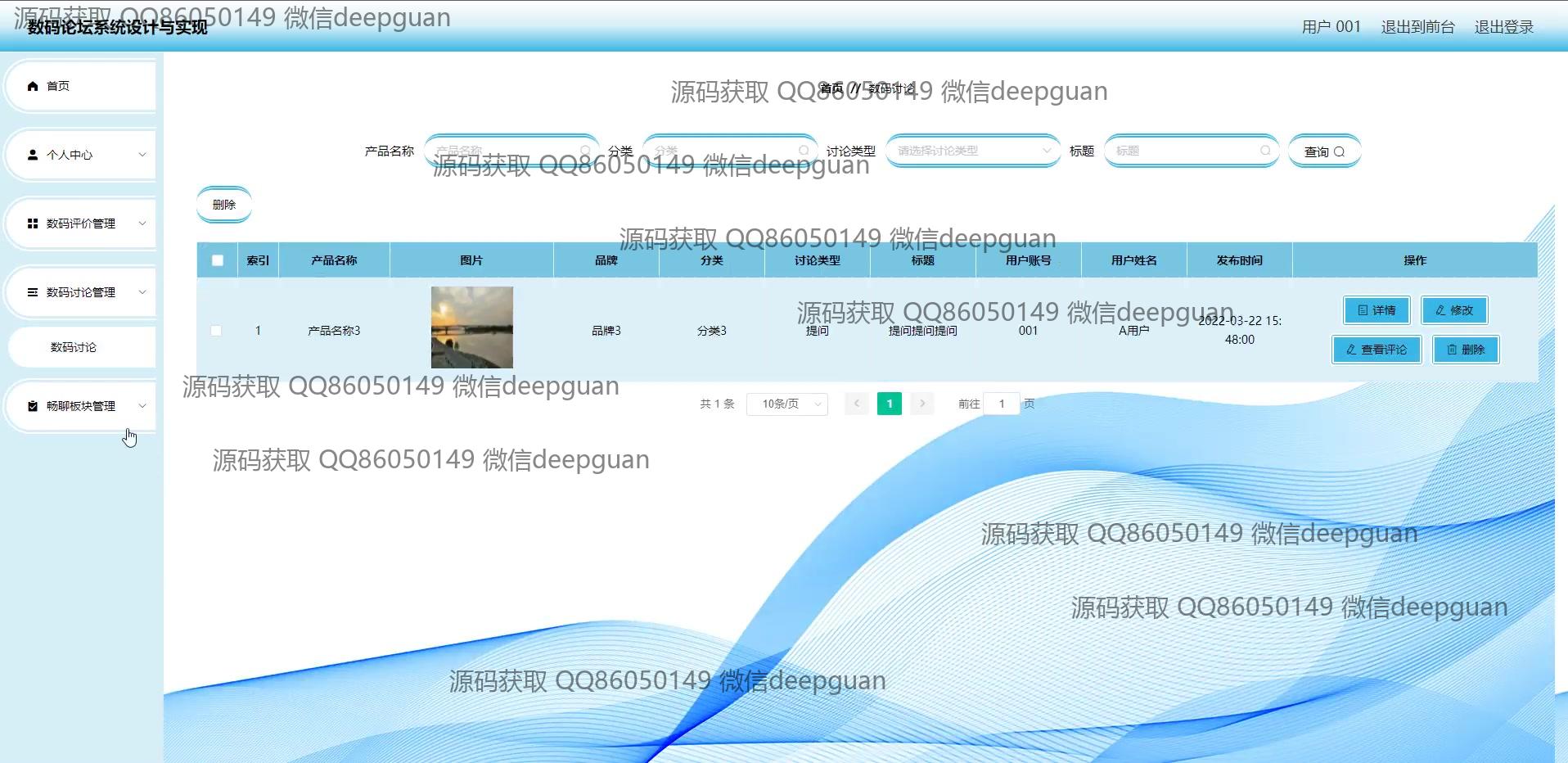1568x763 pixels.
Task: Focus the 标题 search input
Action: point(1192,151)
